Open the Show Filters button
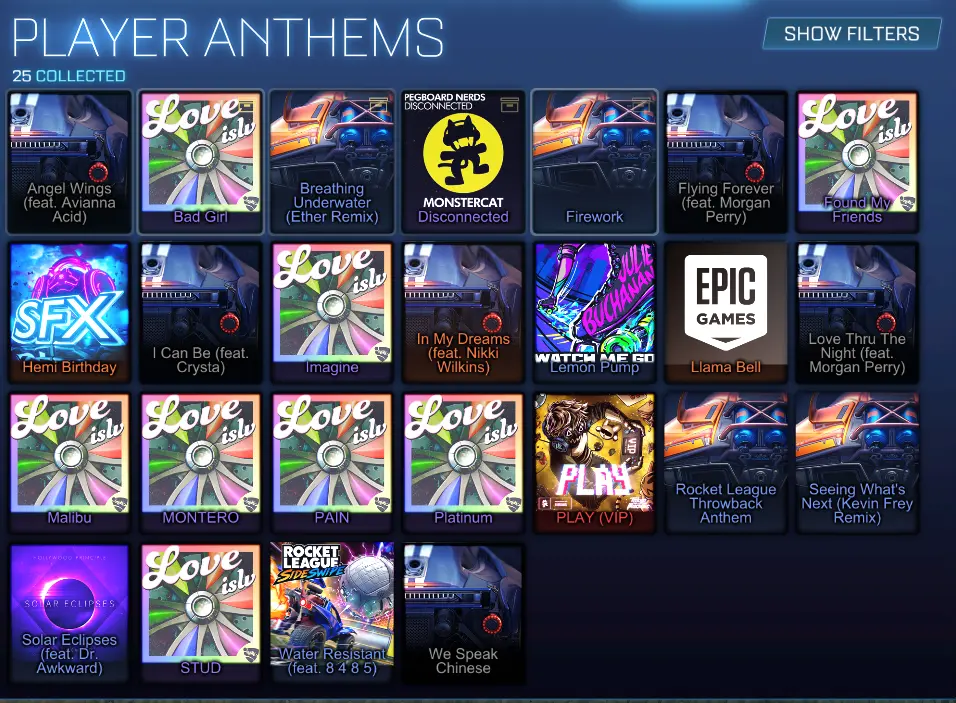Image resolution: width=956 pixels, height=703 pixels. (x=852, y=34)
